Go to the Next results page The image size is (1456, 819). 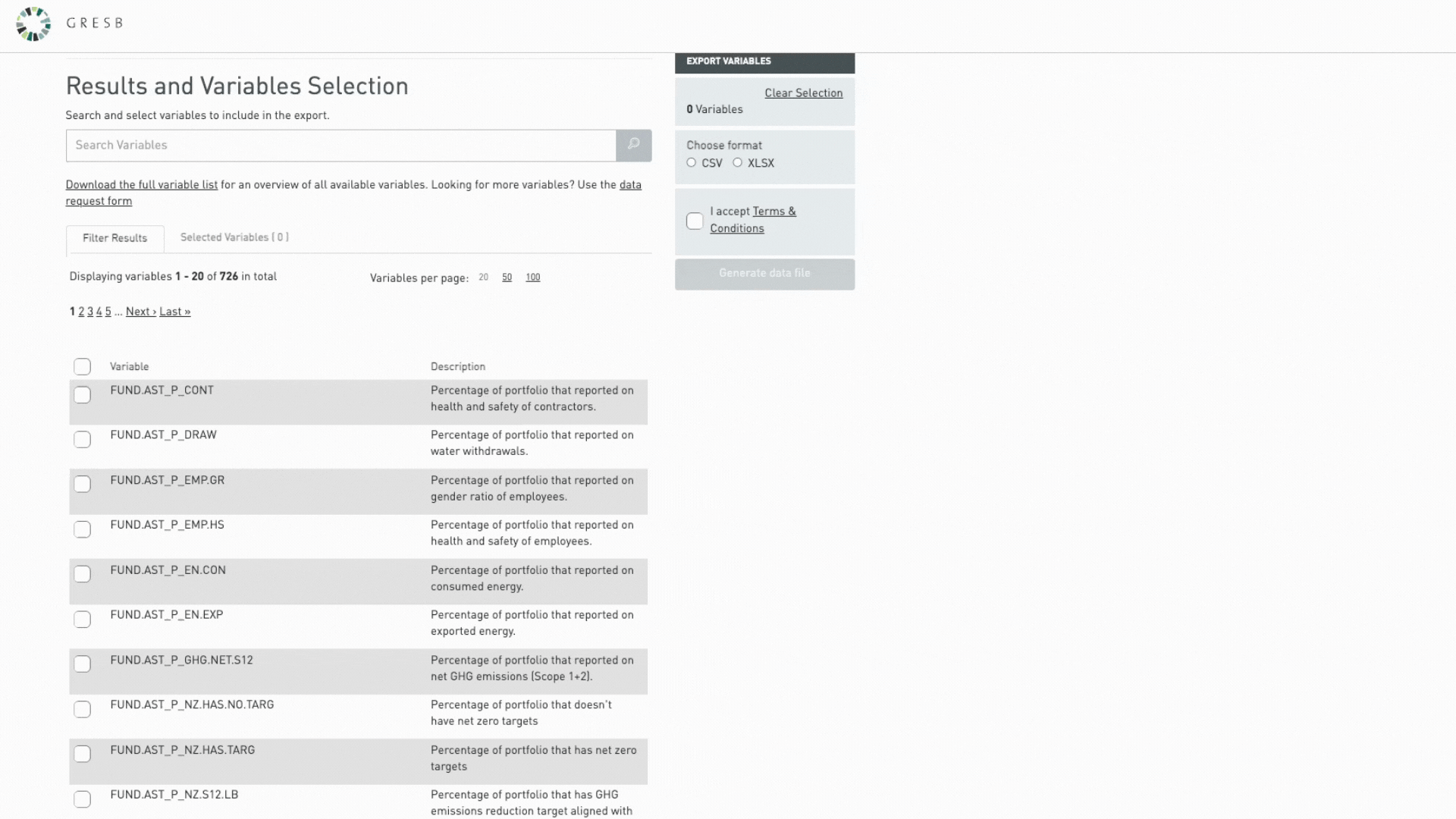[141, 312]
